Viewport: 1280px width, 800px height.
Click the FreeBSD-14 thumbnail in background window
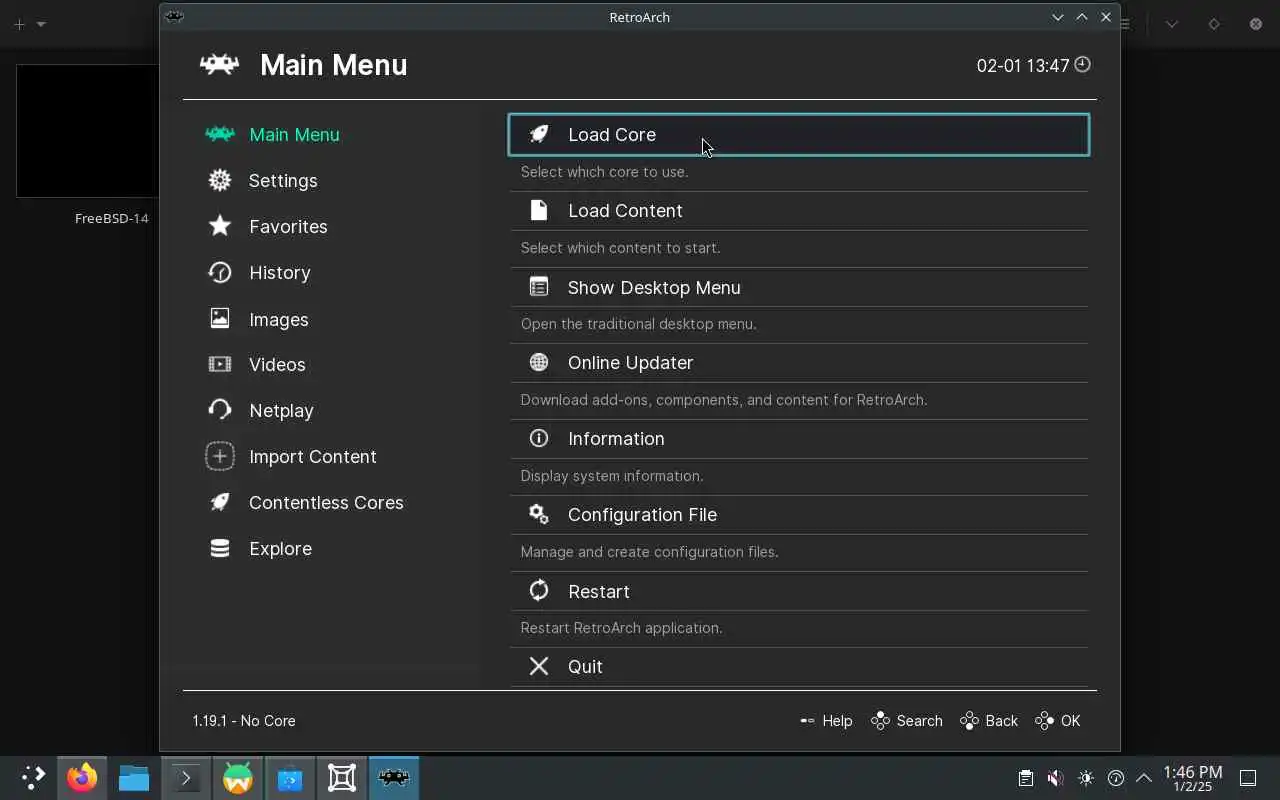(88, 131)
